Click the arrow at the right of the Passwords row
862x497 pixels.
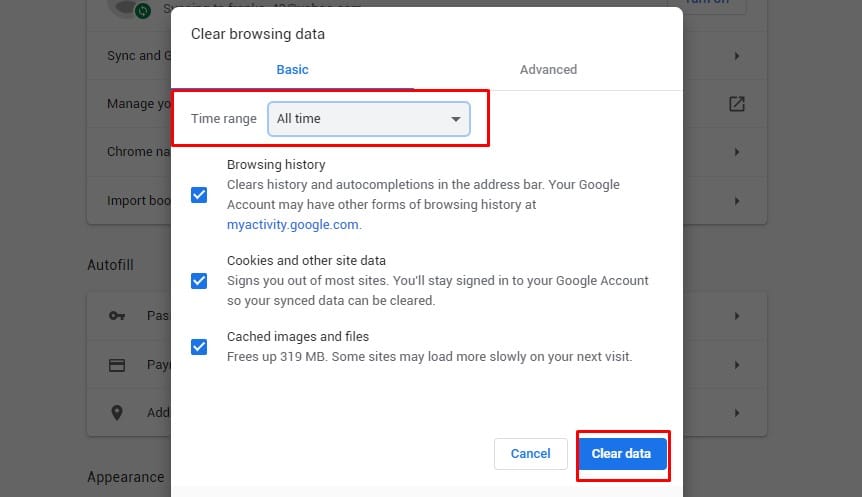(737, 316)
